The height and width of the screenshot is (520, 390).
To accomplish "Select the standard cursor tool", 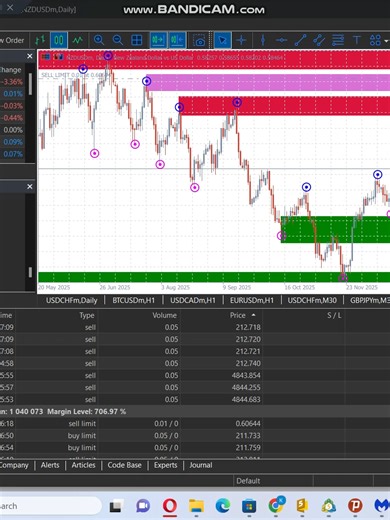I will coord(222,40).
